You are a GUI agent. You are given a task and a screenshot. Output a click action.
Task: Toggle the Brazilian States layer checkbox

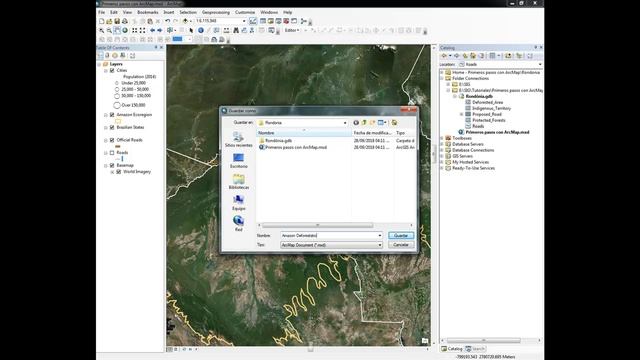pyautogui.click(x=112, y=128)
